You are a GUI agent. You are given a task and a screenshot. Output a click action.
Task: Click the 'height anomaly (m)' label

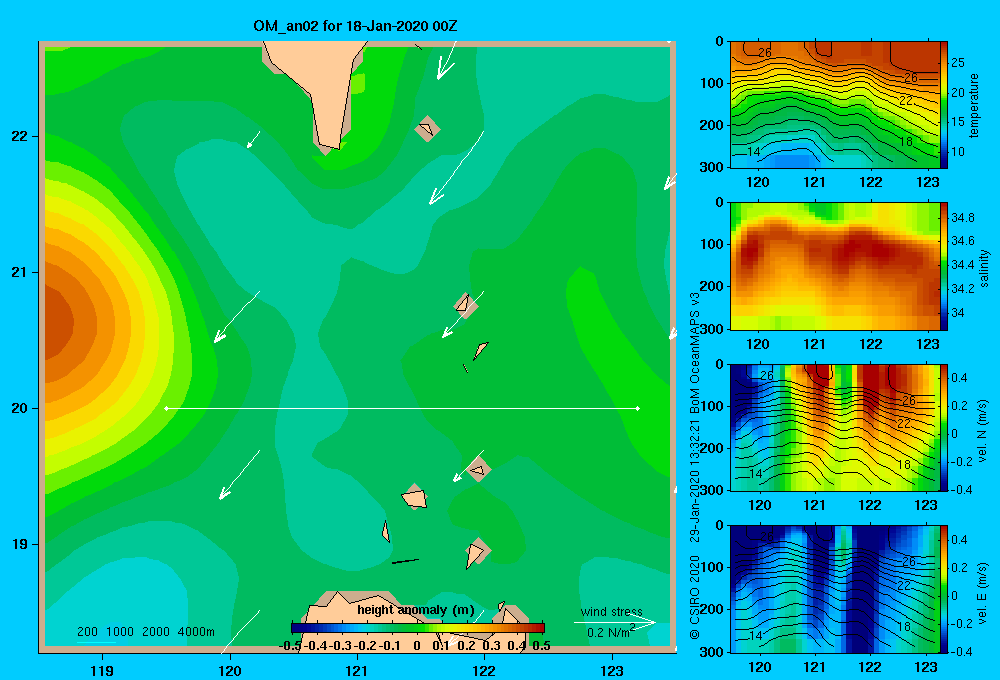pyautogui.click(x=416, y=610)
